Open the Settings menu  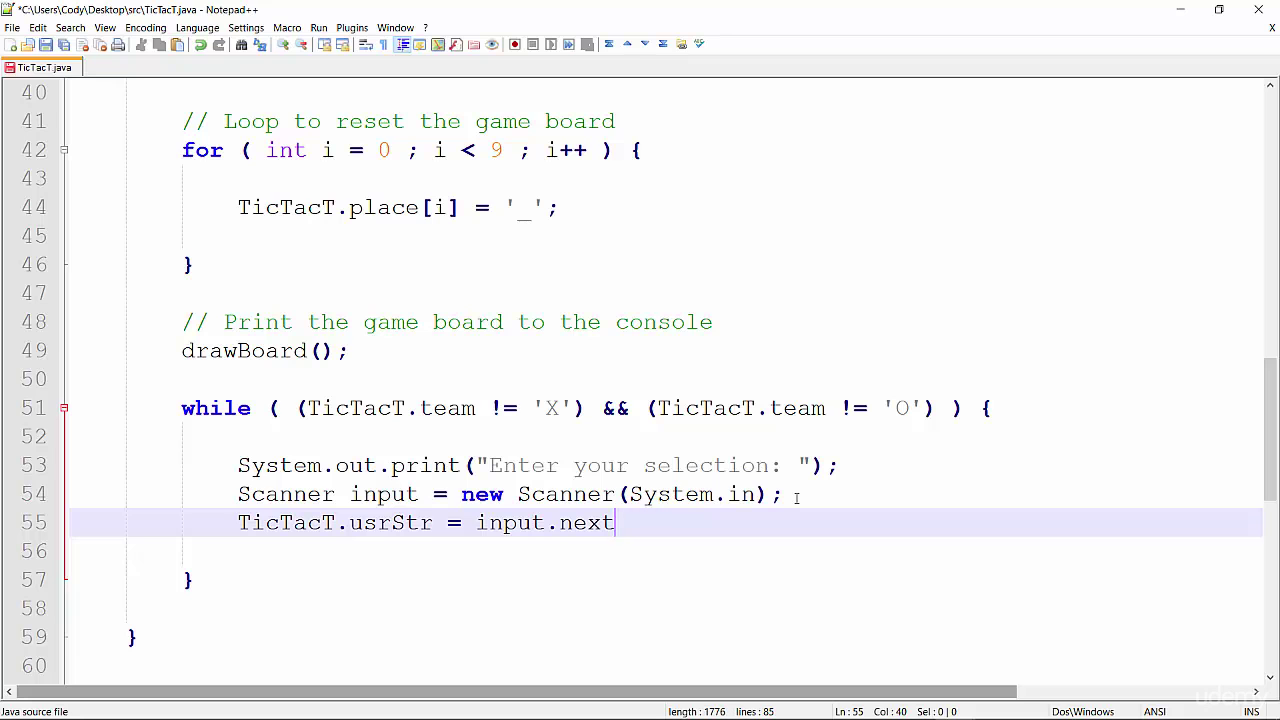pos(246,27)
